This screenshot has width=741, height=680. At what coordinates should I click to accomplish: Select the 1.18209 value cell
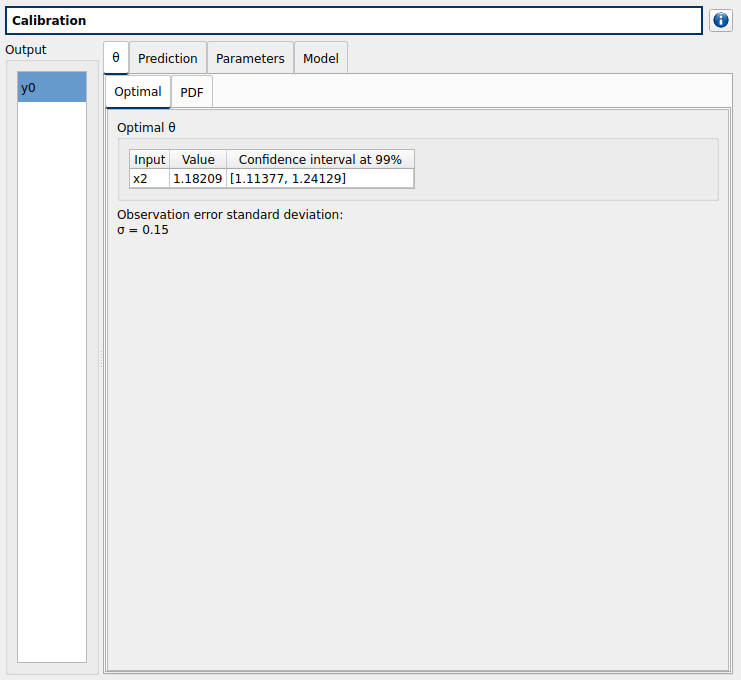click(198, 178)
